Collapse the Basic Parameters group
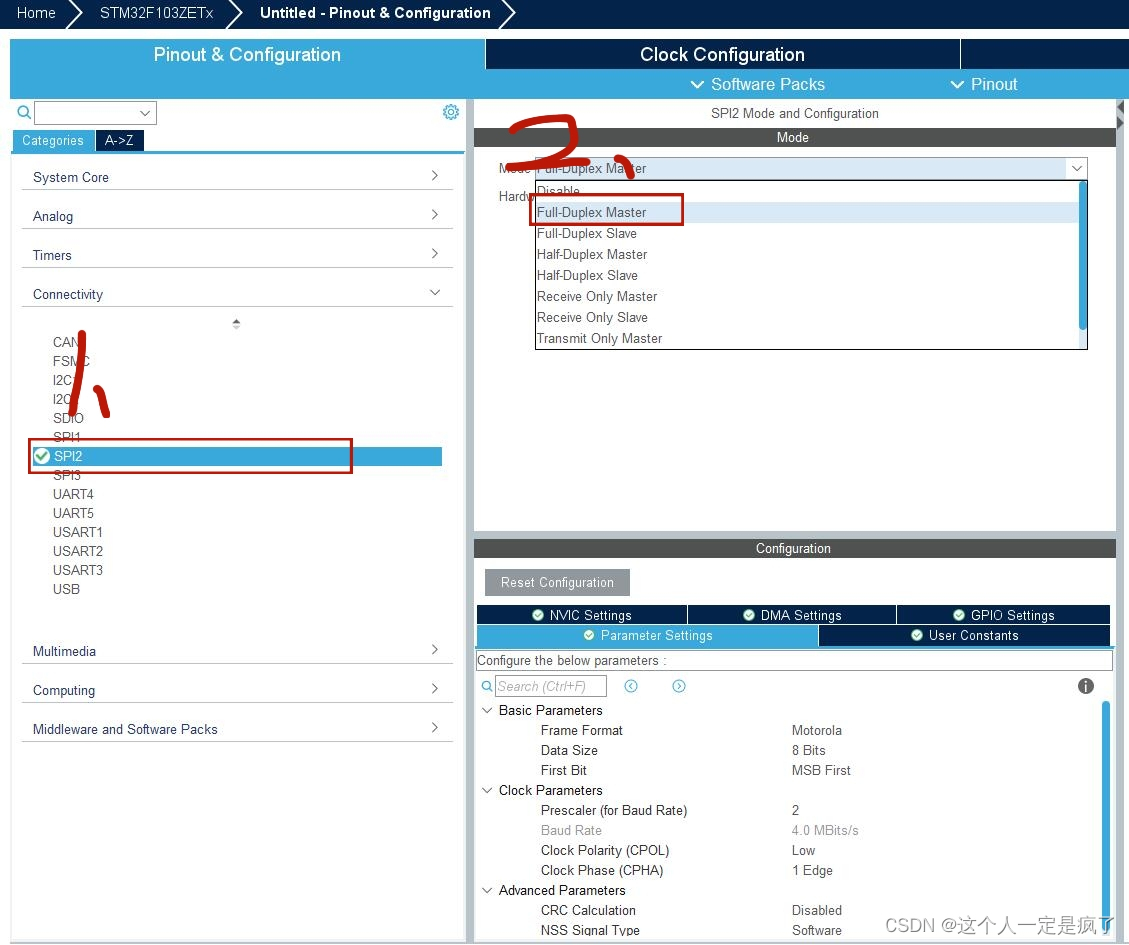The height and width of the screenshot is (945, 1129). [487, 710]
